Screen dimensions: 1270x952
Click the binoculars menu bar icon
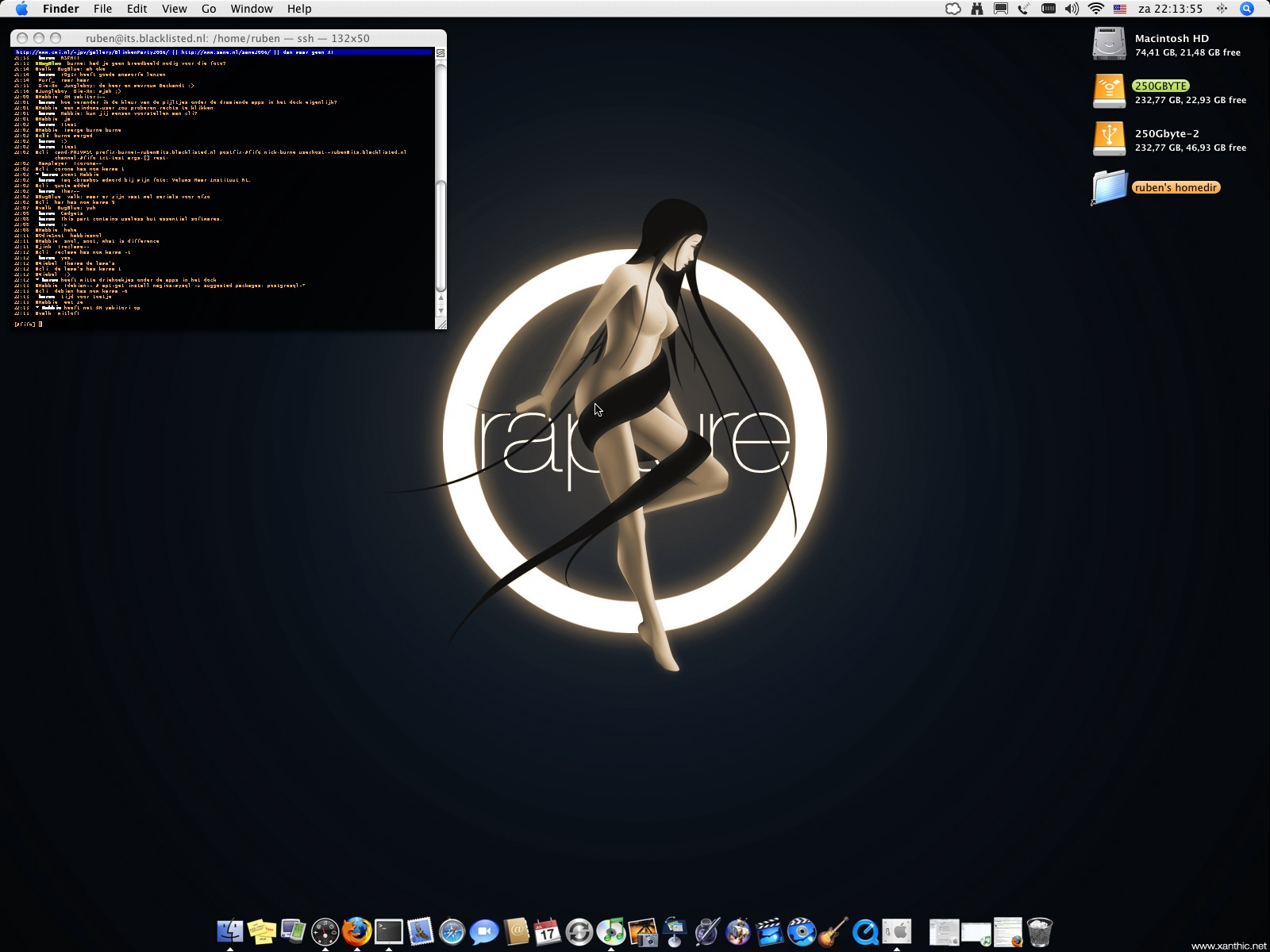tap(977, 9)
